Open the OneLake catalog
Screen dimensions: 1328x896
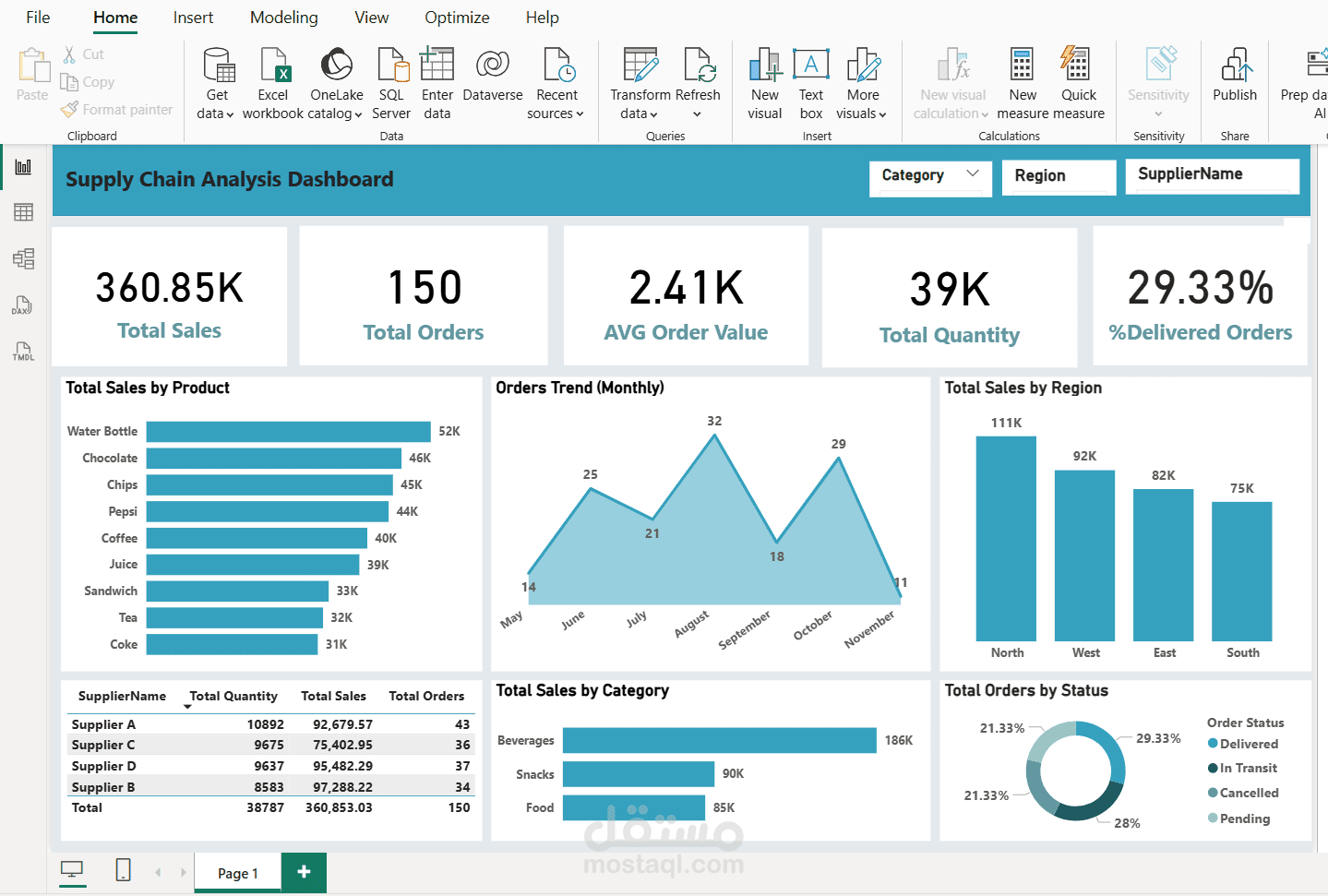337,84
